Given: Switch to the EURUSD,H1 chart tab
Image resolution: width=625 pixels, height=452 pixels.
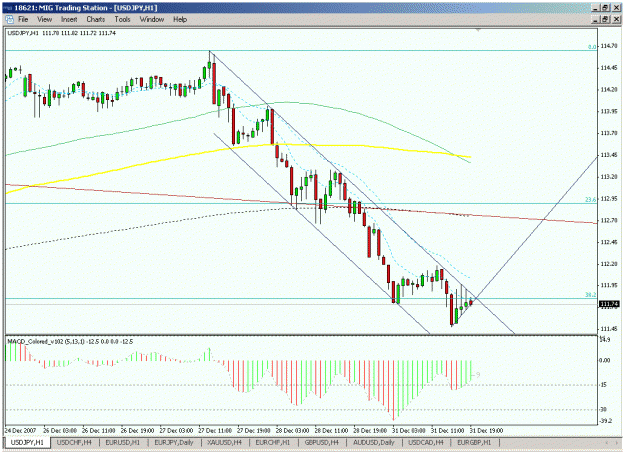Looking at the screenshot, I should [x=123, y=442].
